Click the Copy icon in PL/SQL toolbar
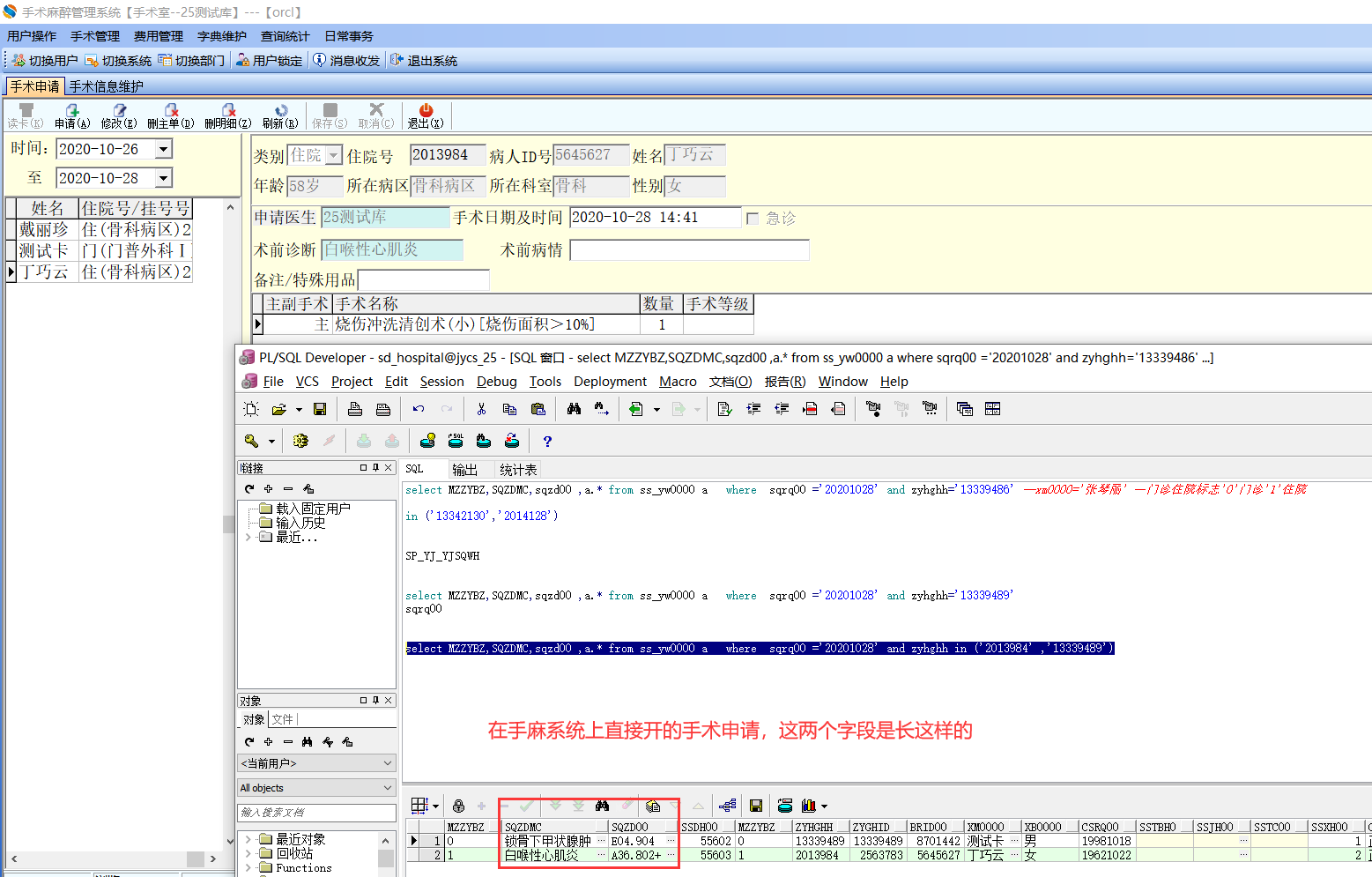This screenshot has height=877, width=1372. (x=509, y=409)
